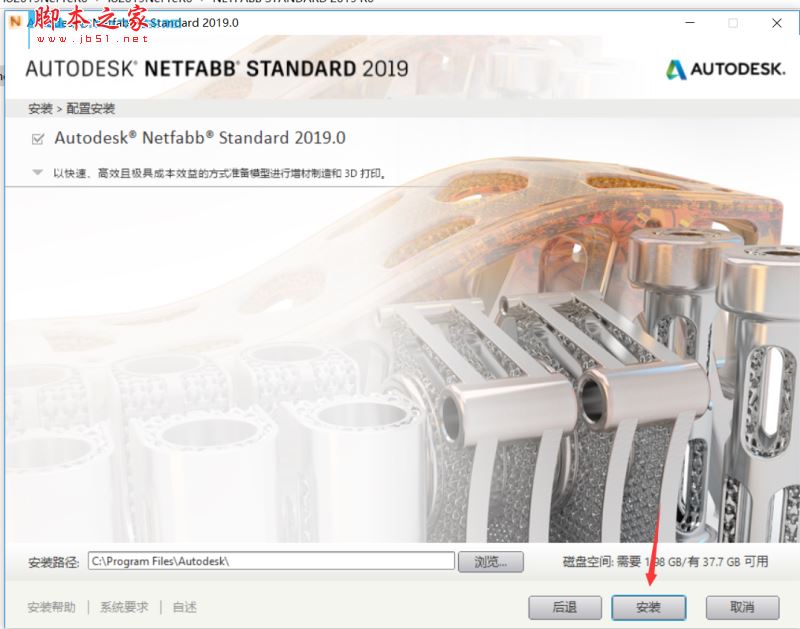
Task: Open the 自述 readme link
Action: 185,607
